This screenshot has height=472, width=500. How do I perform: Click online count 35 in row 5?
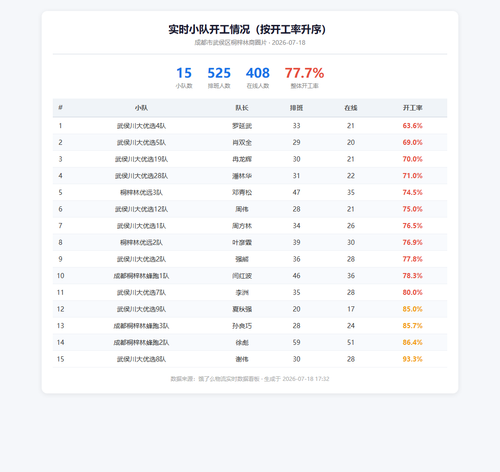pos(351,193)
